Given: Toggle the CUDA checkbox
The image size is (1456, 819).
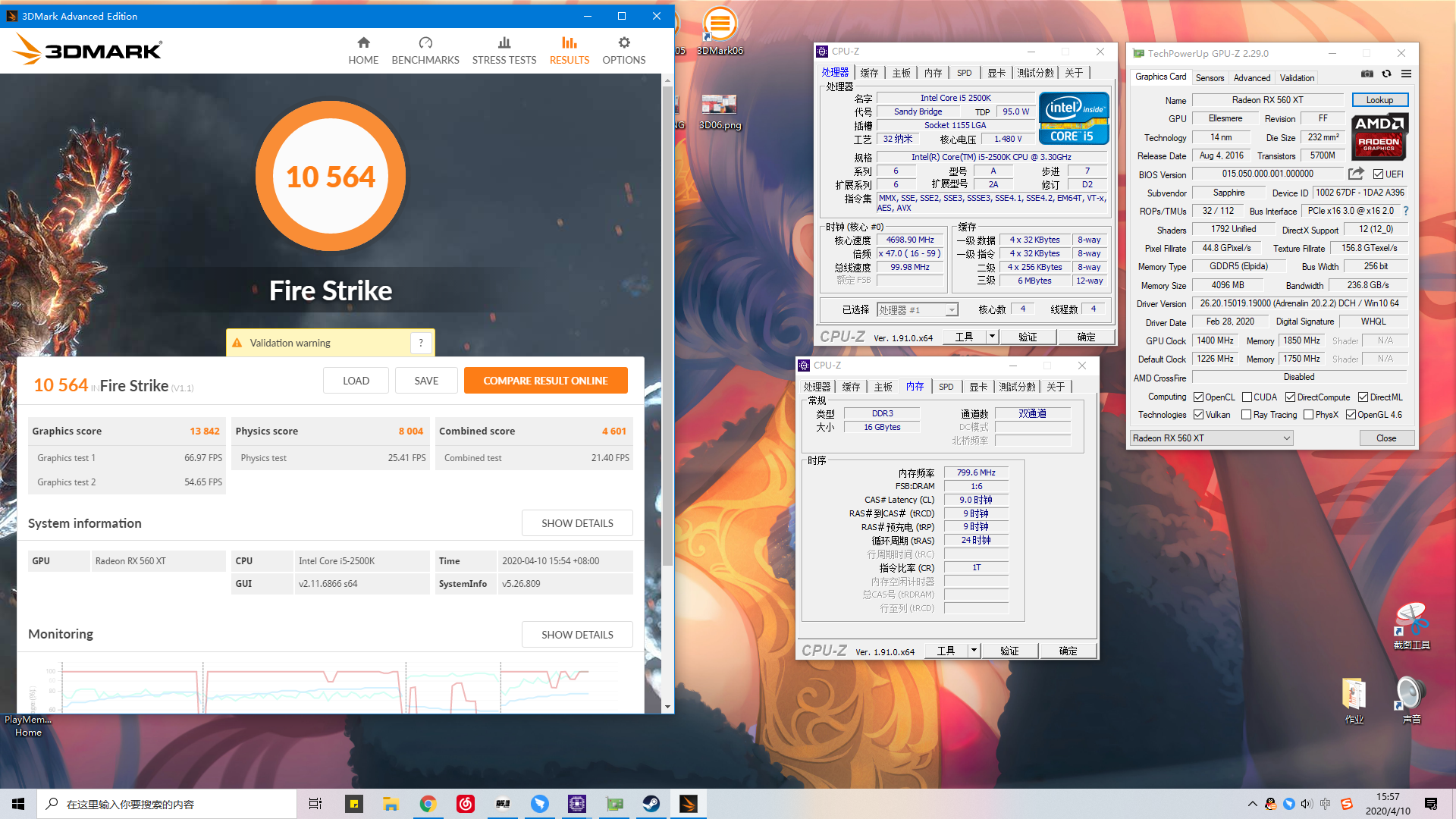Looking at the screenshot, I should coord(1247,397).
